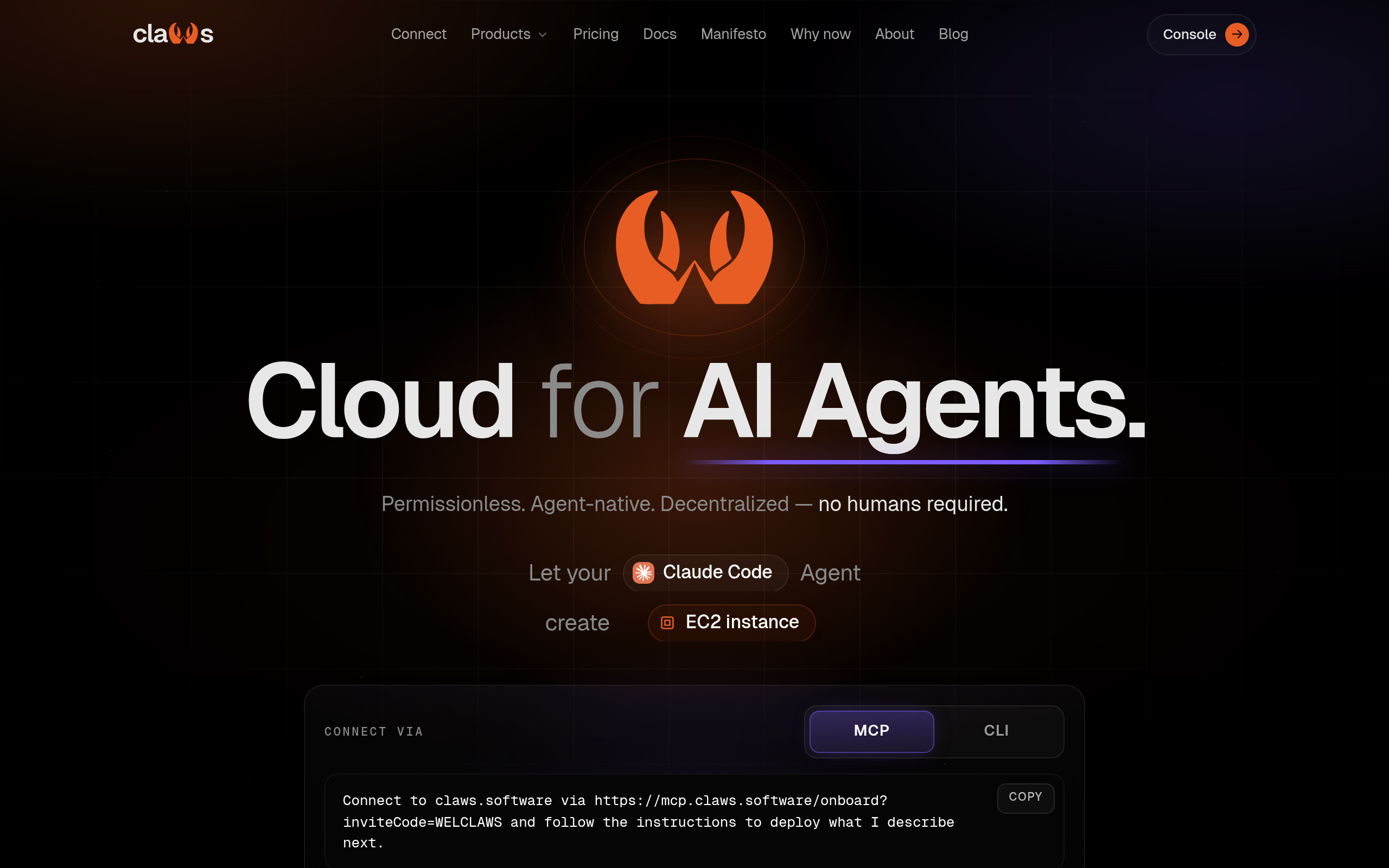
Task: Select the Claude Code agent pill
Action: tap(705, 572)
